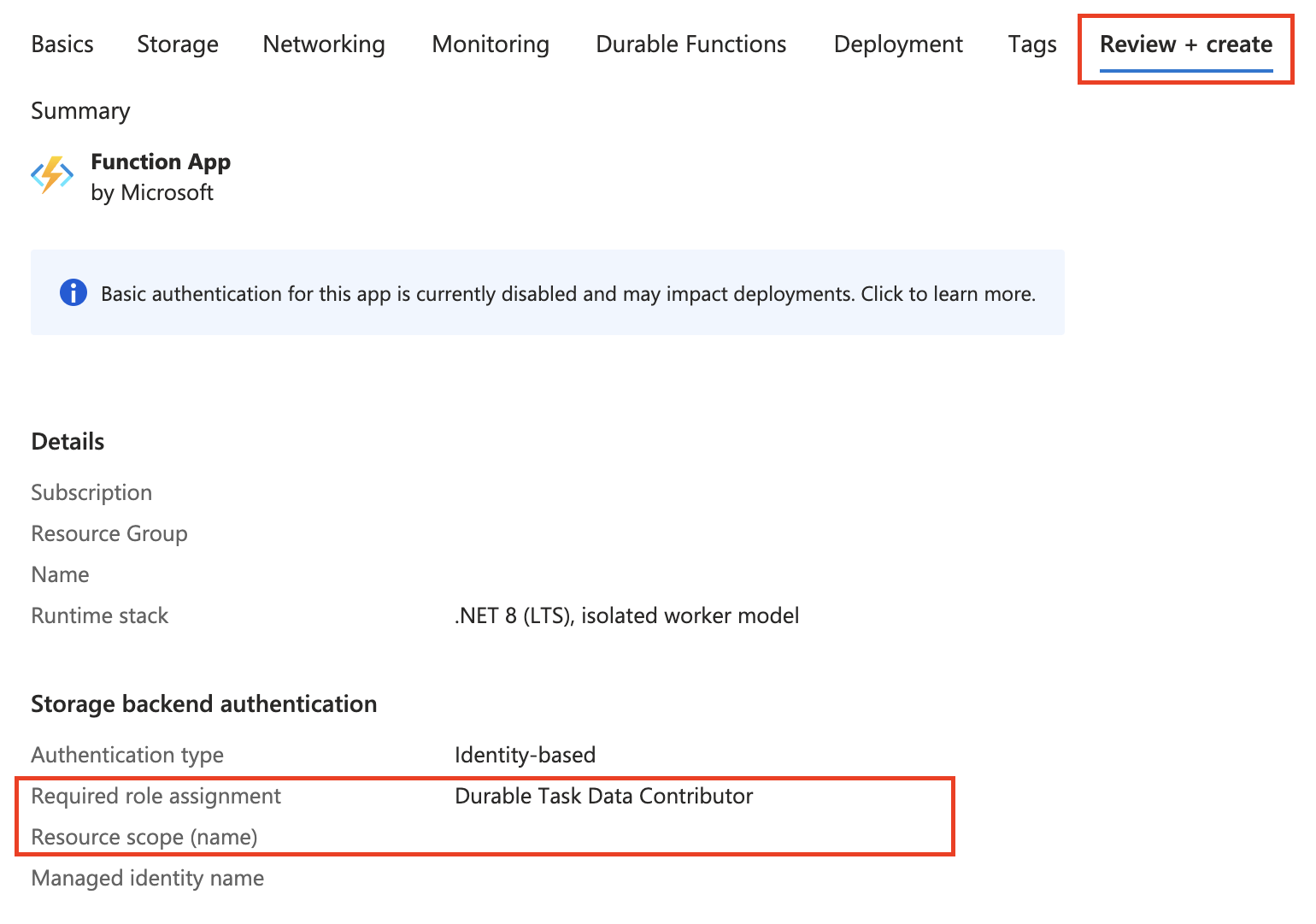Click the Summary heading
This screenshot has height=924, width=1316.
tap(80, 110)
